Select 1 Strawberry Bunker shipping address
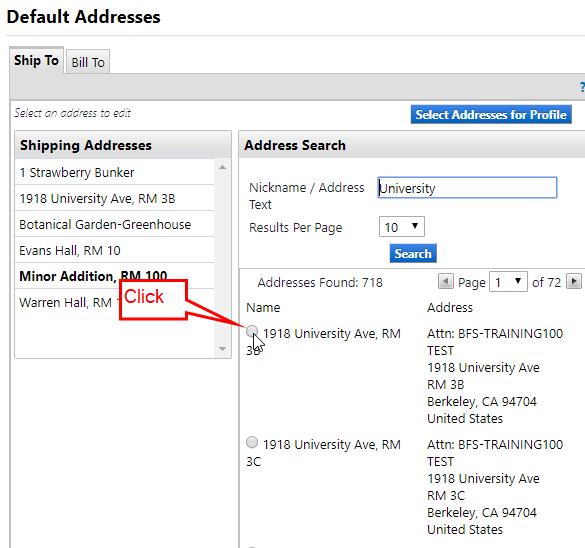 point(115,172)
